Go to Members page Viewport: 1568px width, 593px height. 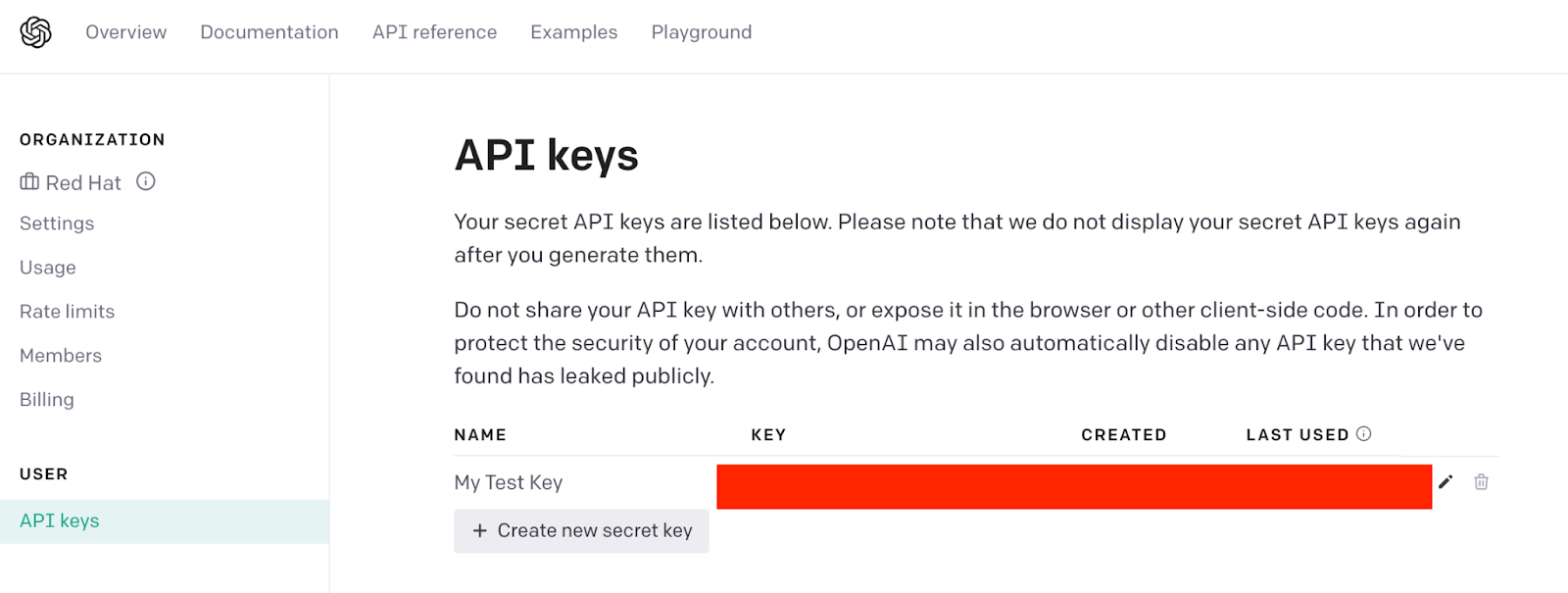tap(61, 356)
